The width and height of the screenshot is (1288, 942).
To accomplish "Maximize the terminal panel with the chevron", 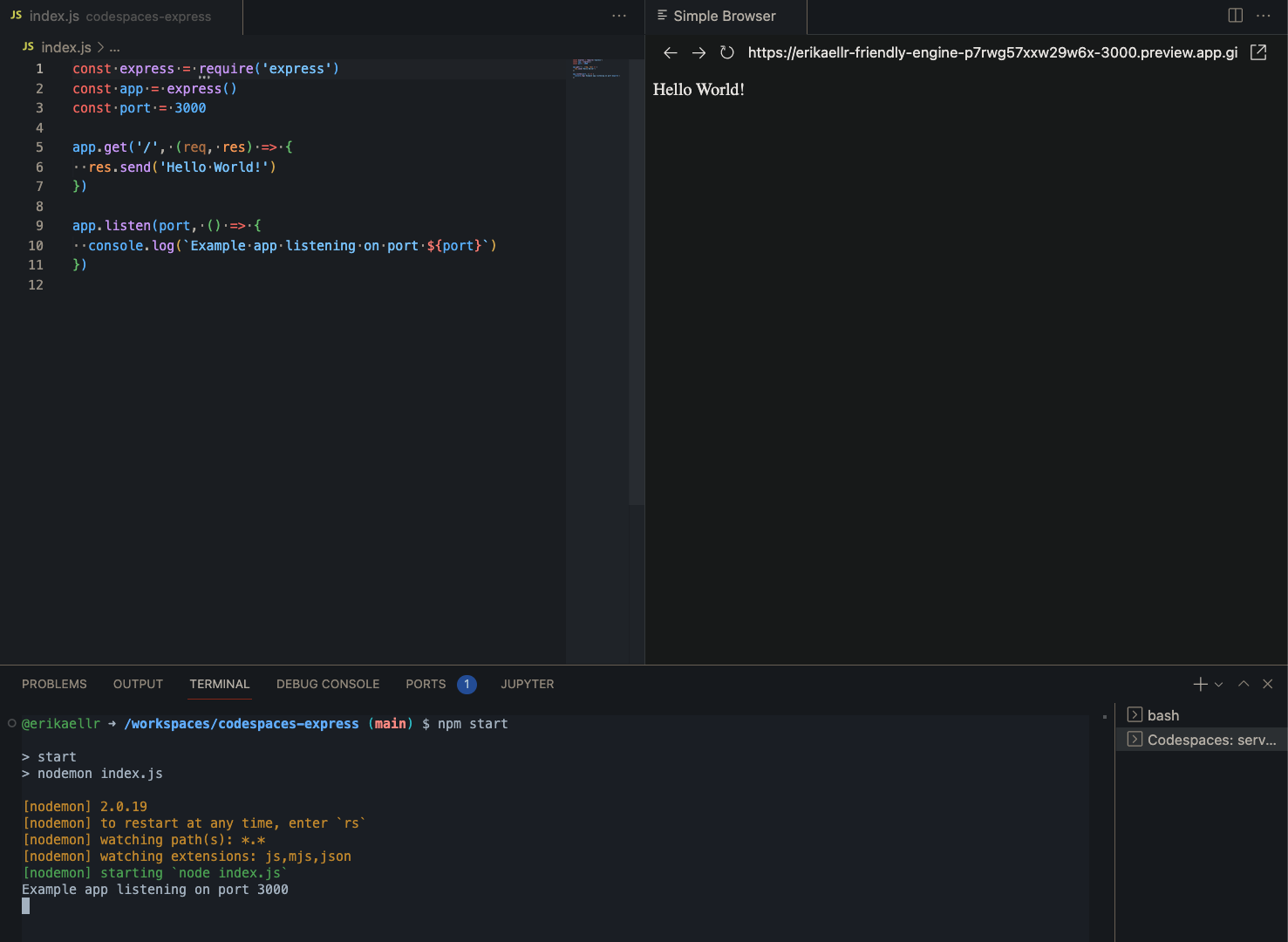I will tap(1244, 684).
